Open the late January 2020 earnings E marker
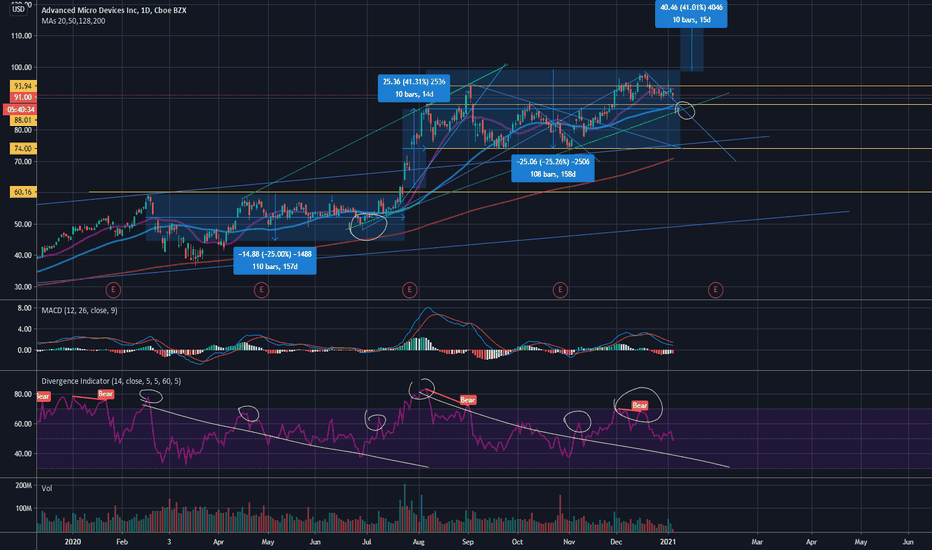Image resolution: width=932 pixels, height=550 pixels. [x=113, y=290]
